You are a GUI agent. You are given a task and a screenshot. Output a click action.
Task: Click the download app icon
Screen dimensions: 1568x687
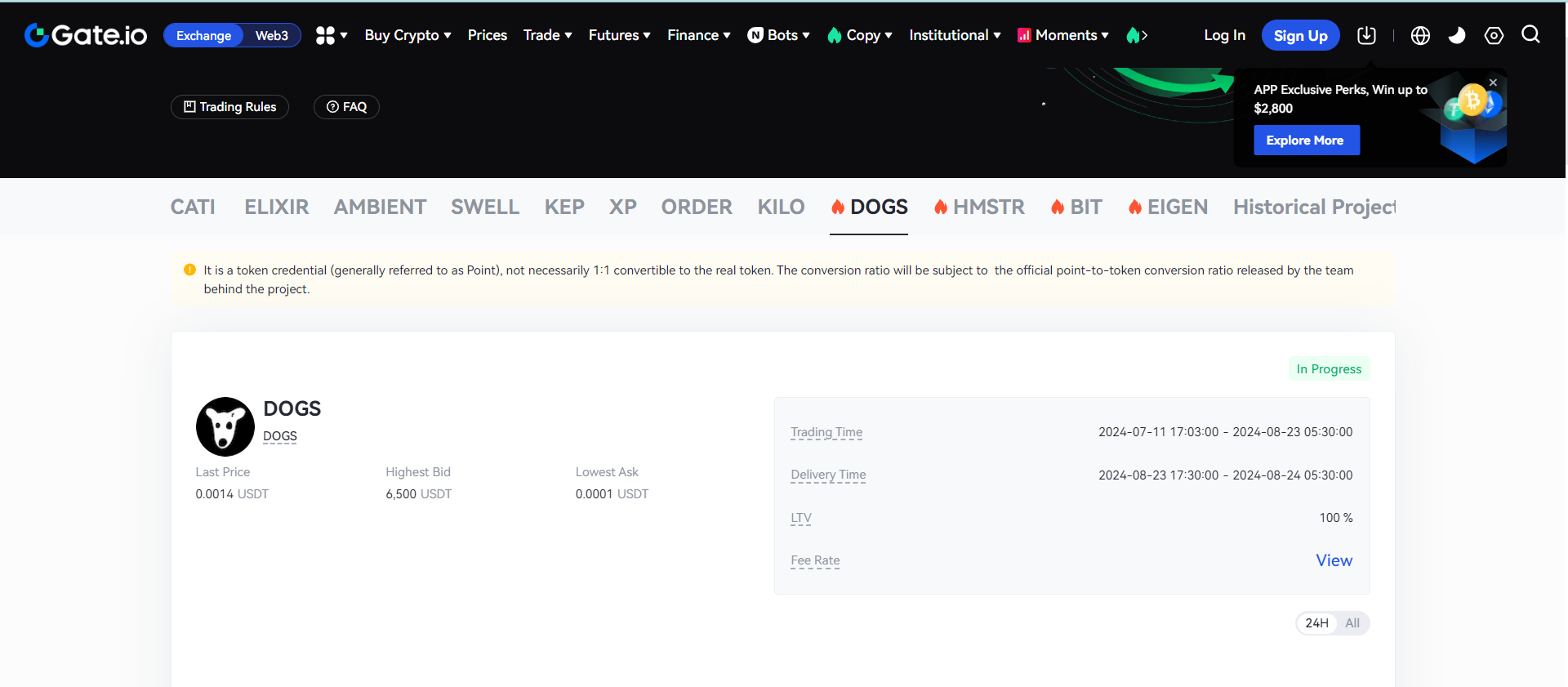(x=1366, y=35)
